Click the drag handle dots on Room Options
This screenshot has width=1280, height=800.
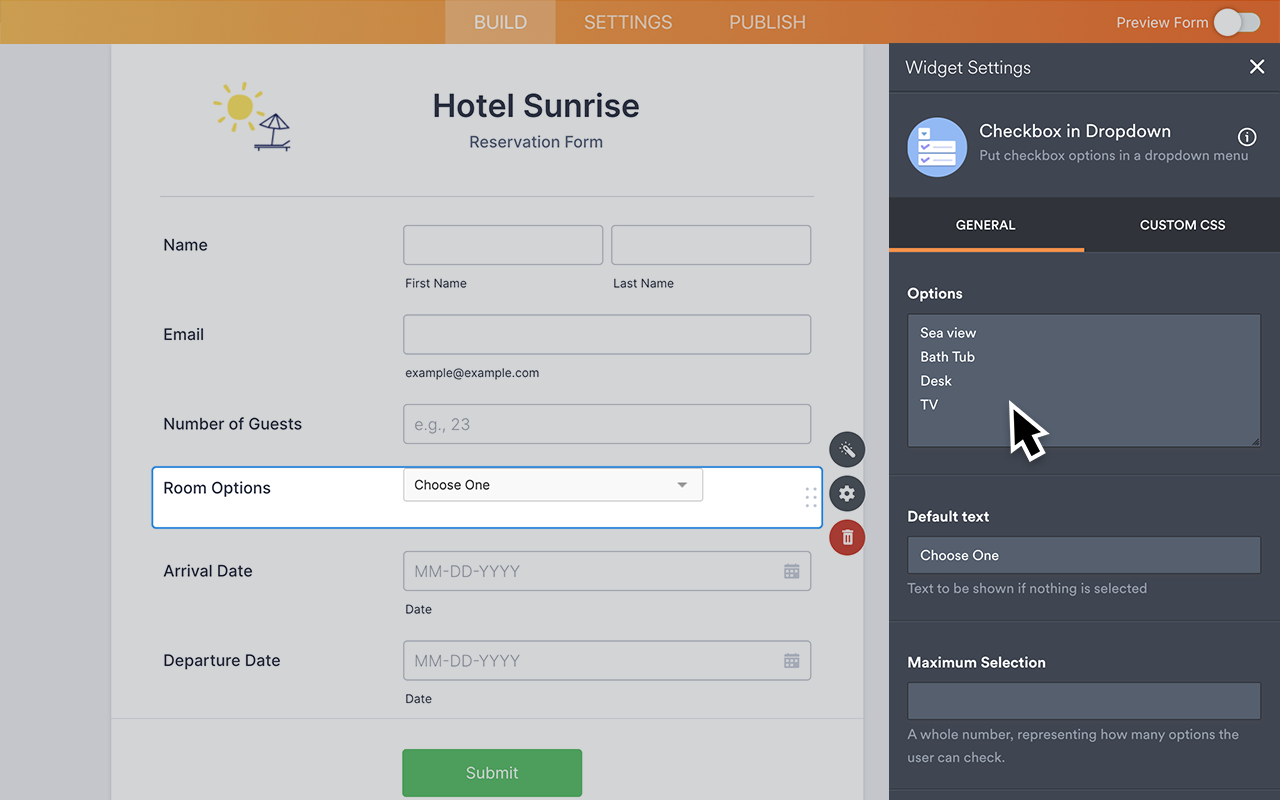(x=810, y=497)
